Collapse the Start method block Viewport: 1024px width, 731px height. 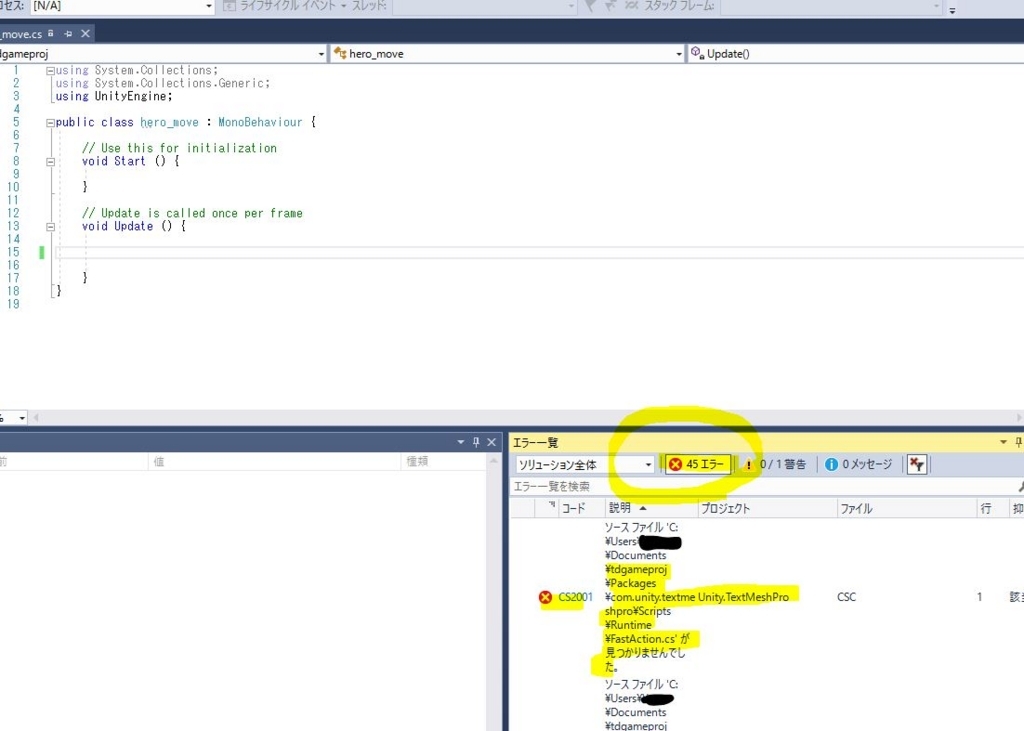50,162
